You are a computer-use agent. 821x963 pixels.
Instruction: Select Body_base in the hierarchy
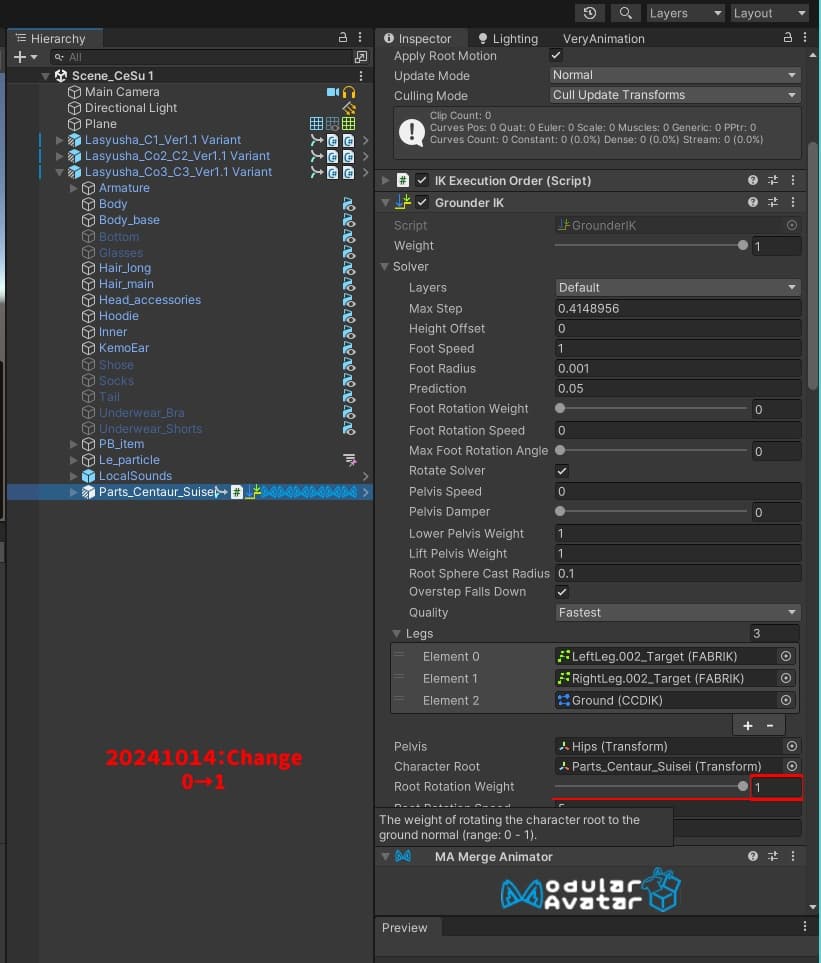129,220
